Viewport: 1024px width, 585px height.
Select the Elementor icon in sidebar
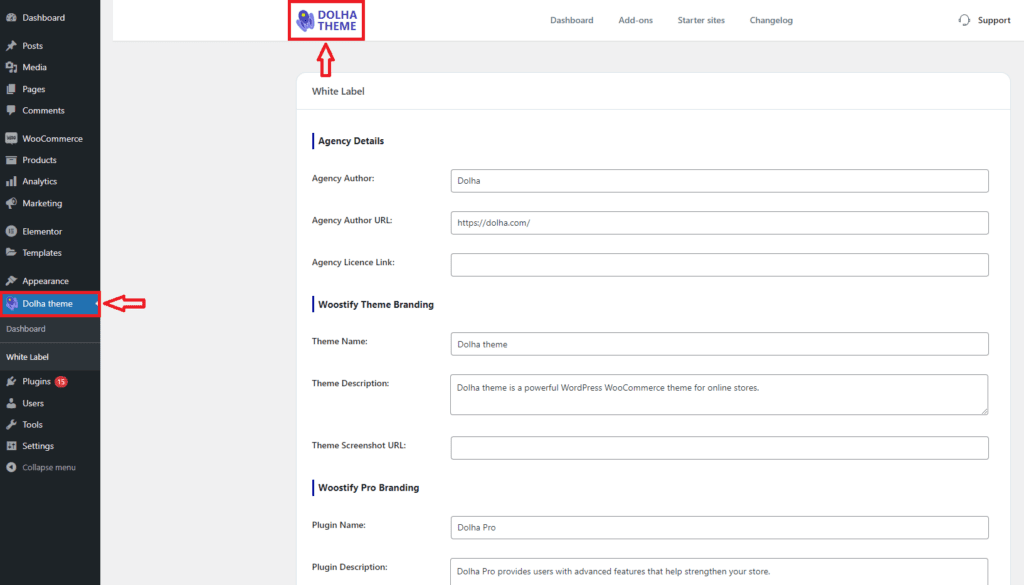point(11,232)
